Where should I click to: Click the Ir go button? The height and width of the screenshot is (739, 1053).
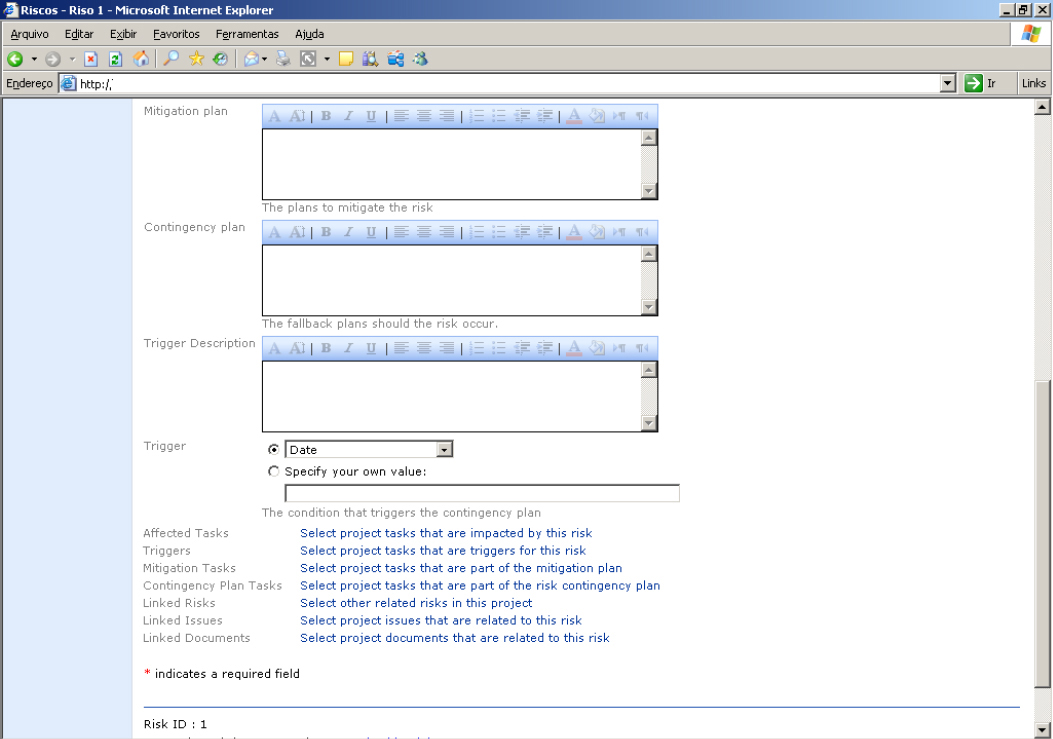[980, 83]
